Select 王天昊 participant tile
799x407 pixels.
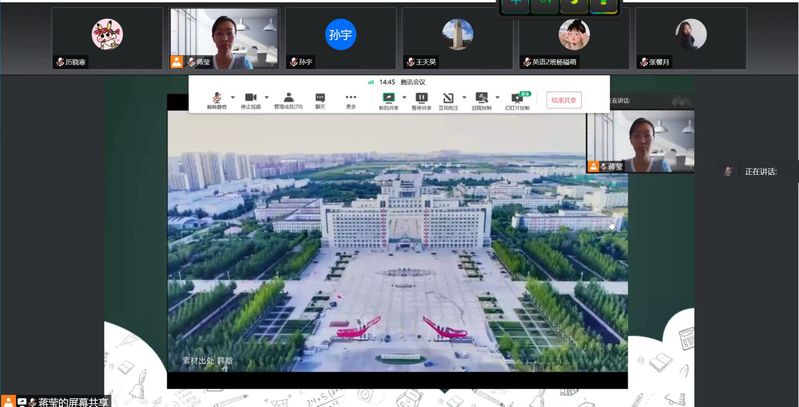point(457,36)
